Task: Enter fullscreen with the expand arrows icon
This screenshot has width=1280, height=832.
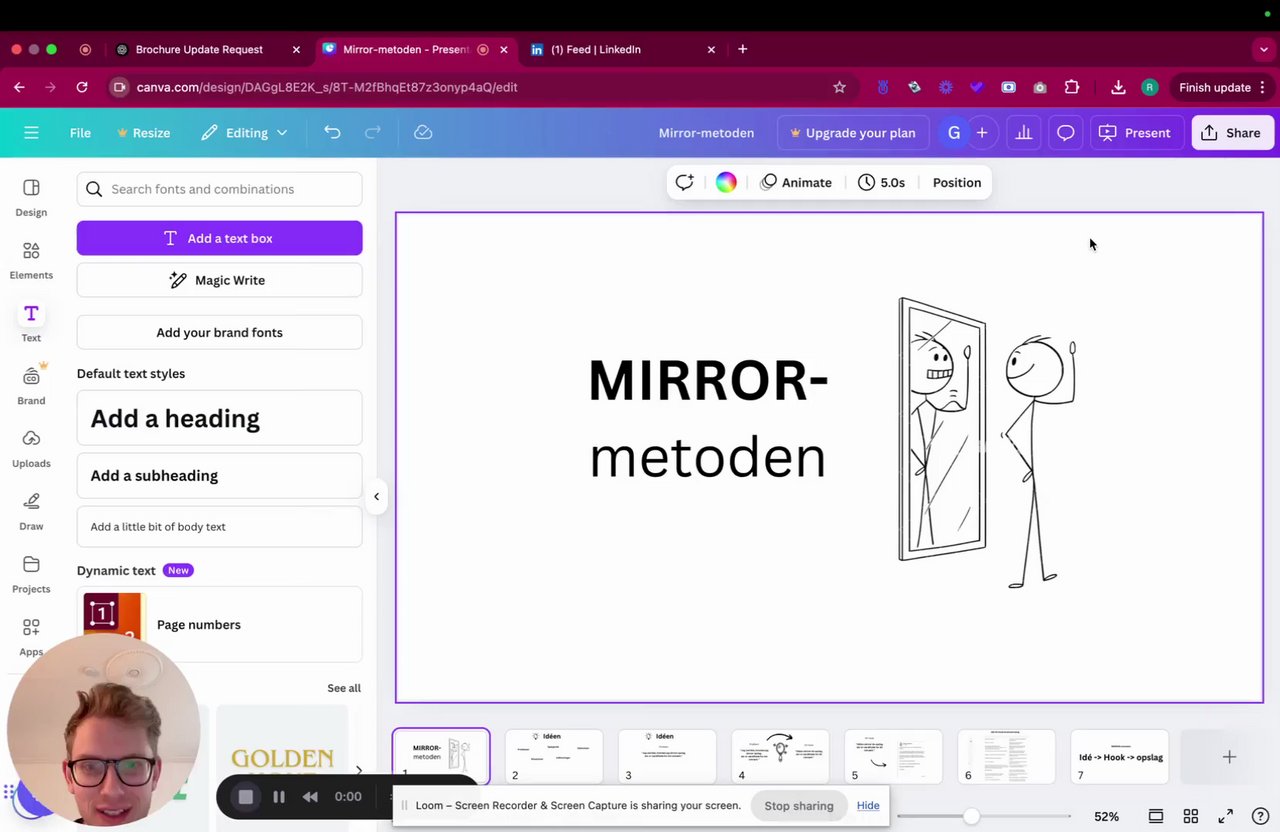Action: coord(1226,816)
